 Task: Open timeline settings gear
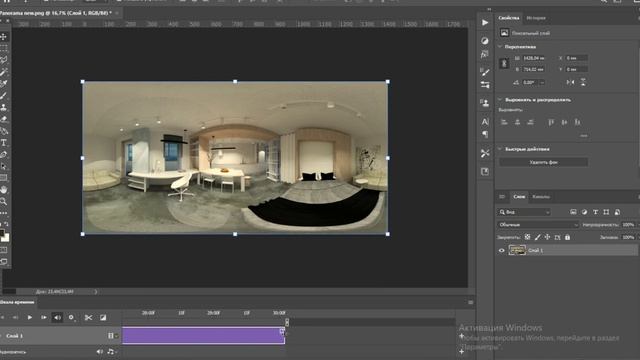point(71,317)
